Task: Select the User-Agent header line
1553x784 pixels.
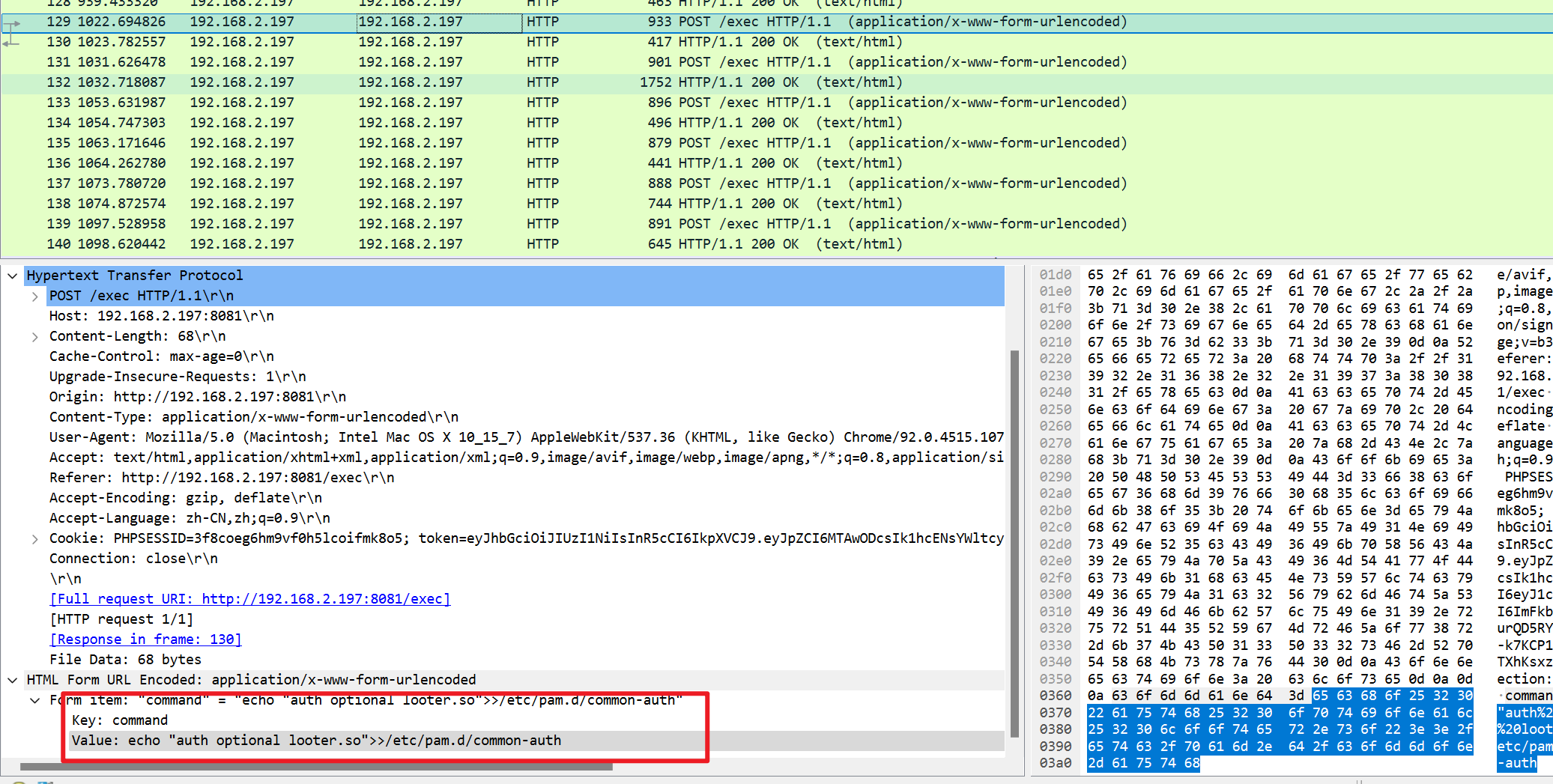Action: point(527,437)
